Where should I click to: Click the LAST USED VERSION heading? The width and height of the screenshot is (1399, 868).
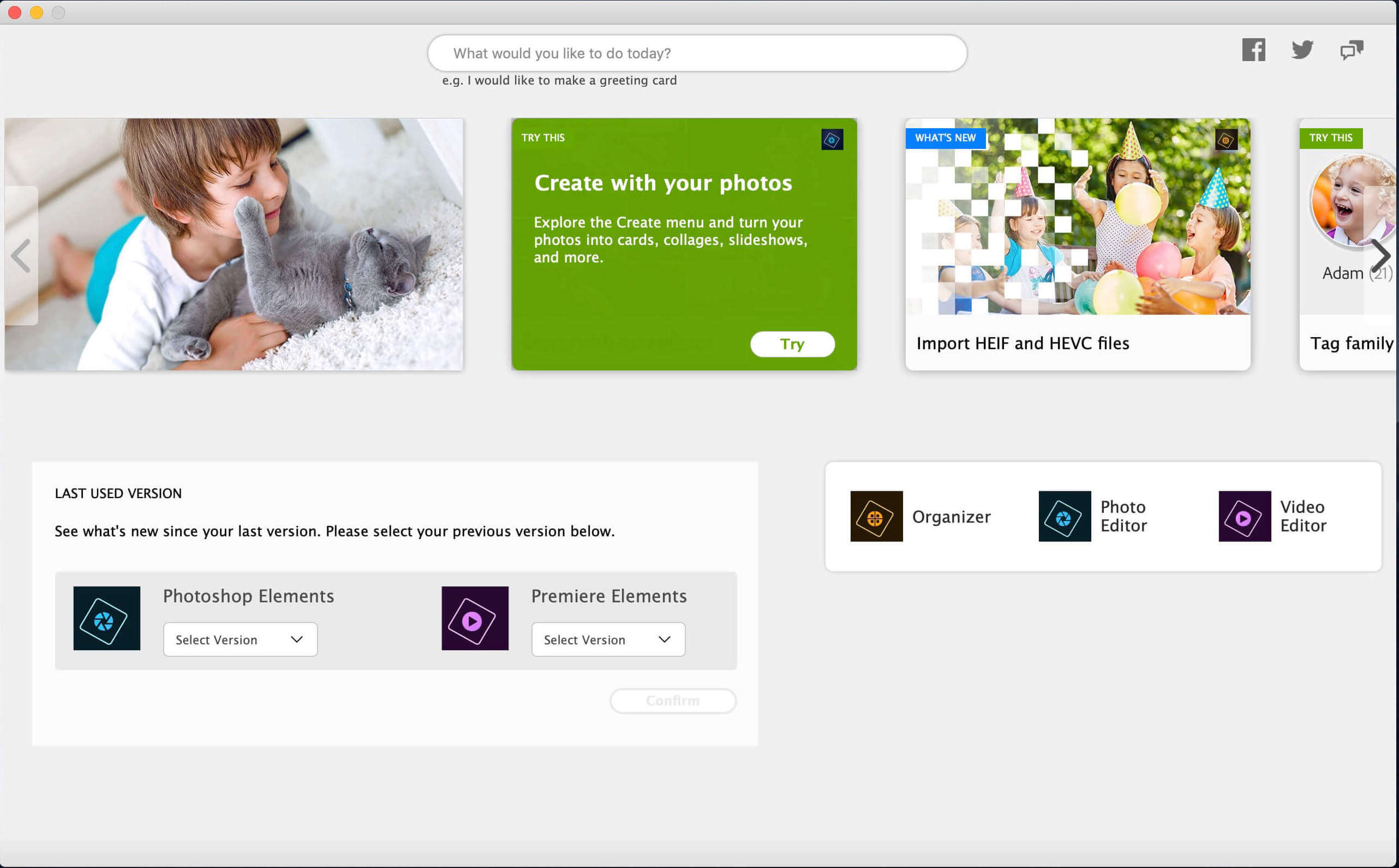pos(118,493)
